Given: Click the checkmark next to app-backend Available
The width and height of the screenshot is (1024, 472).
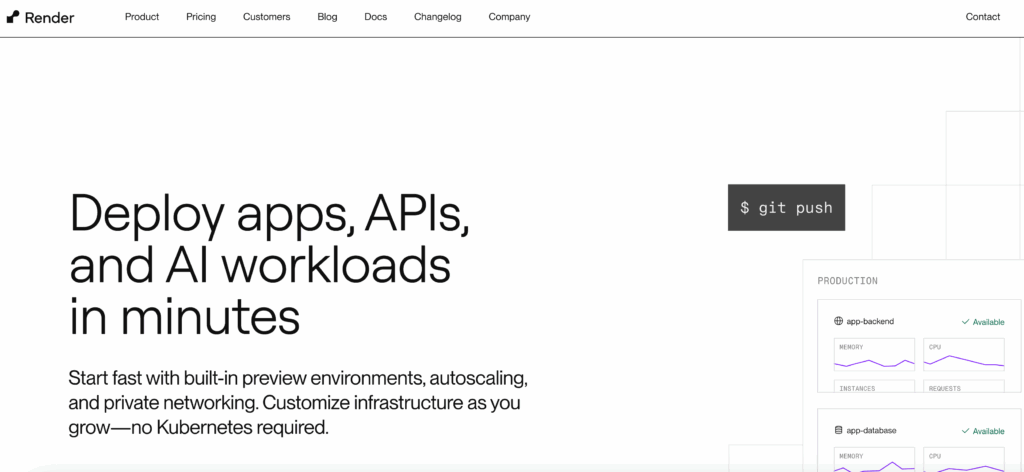Looking at the screenshot, I should (965, 322).
